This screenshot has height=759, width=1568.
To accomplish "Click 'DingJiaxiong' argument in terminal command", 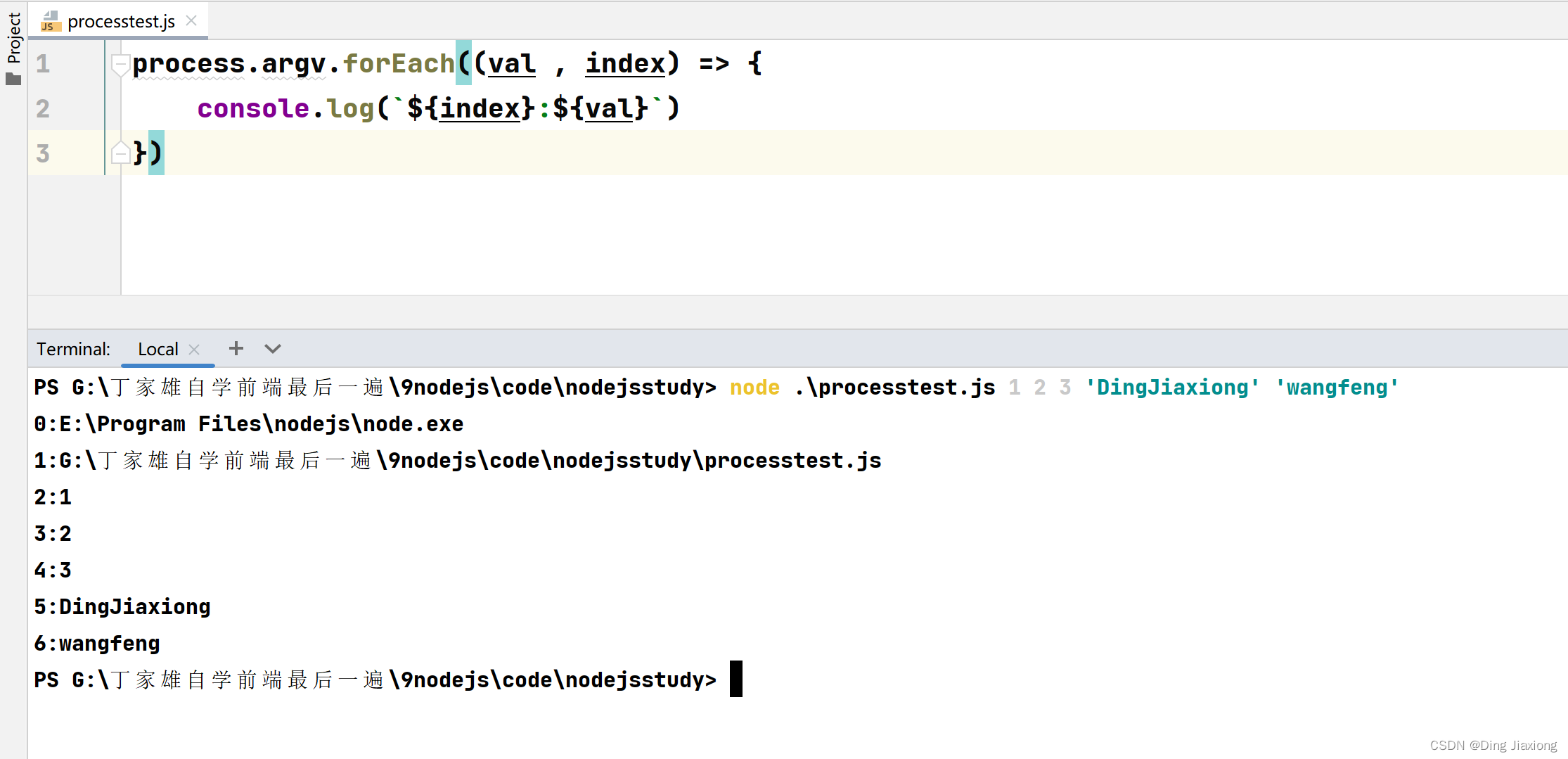I will click(x=1172, y=388).
